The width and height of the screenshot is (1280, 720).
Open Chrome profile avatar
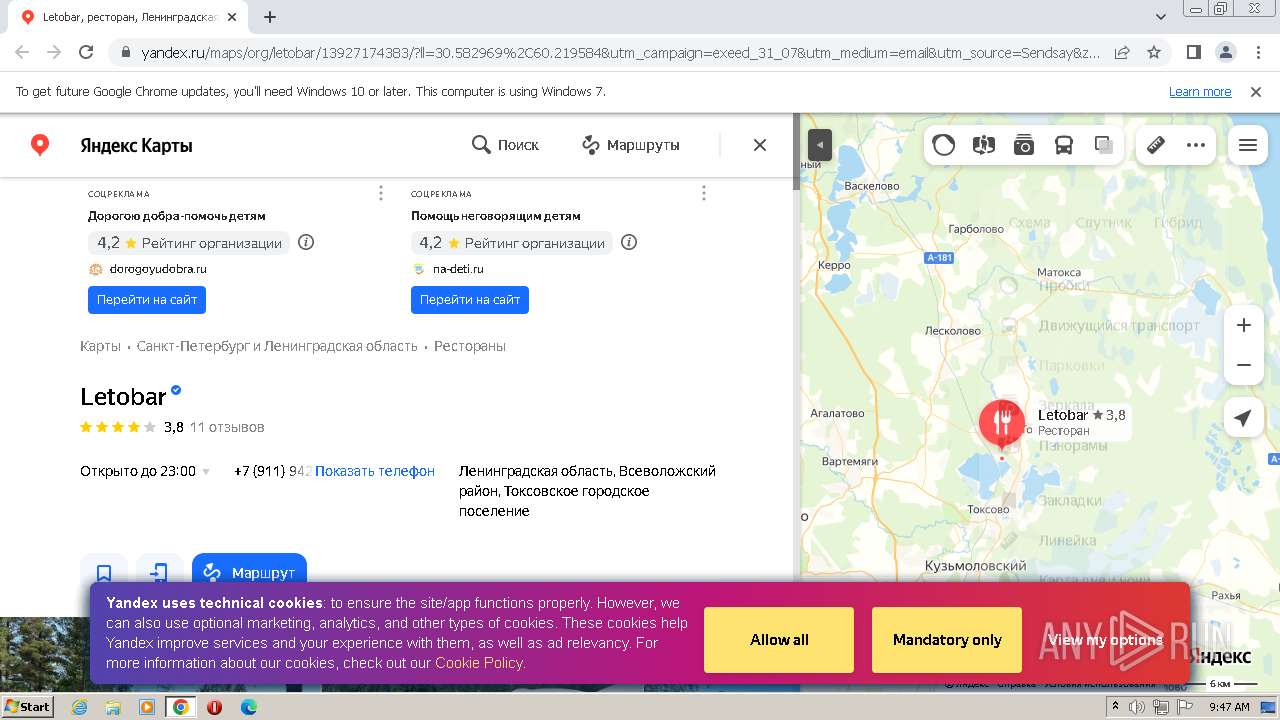1225,52
